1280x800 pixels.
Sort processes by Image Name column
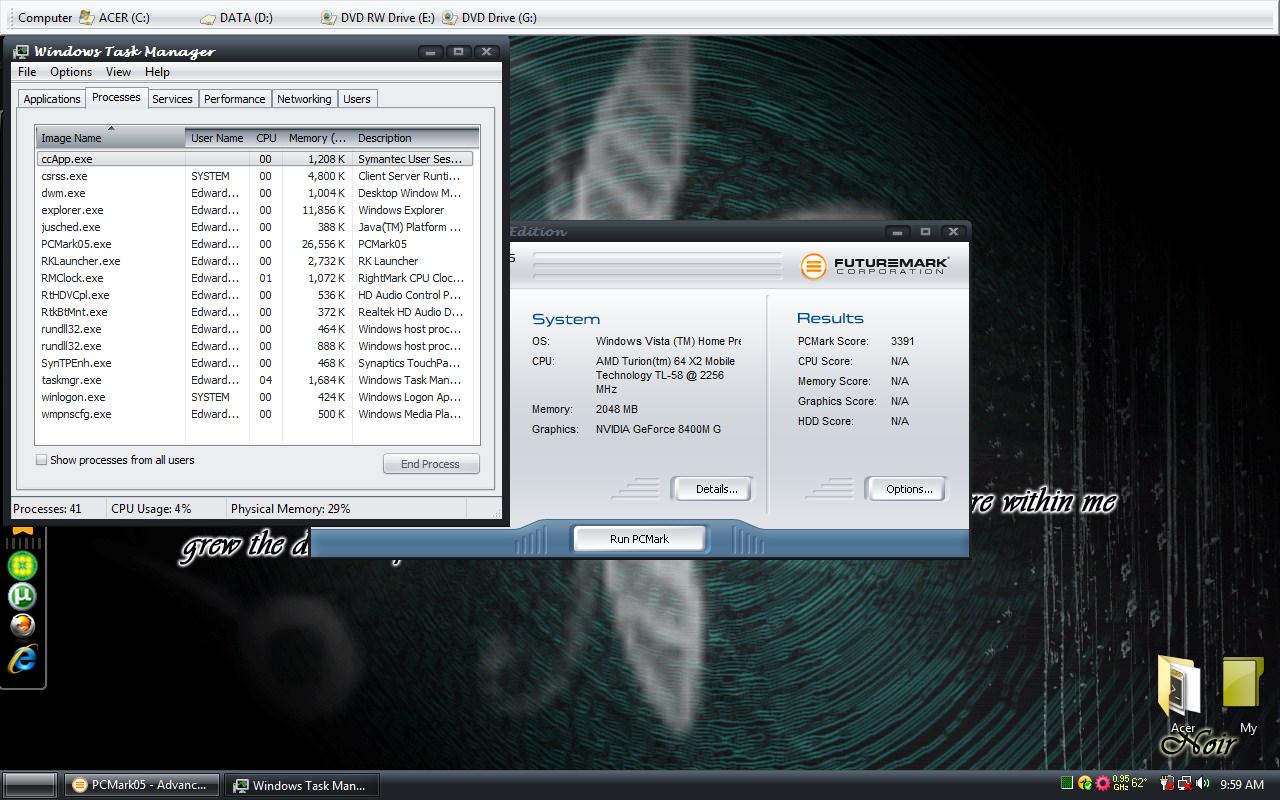click(x=110, y=138)
